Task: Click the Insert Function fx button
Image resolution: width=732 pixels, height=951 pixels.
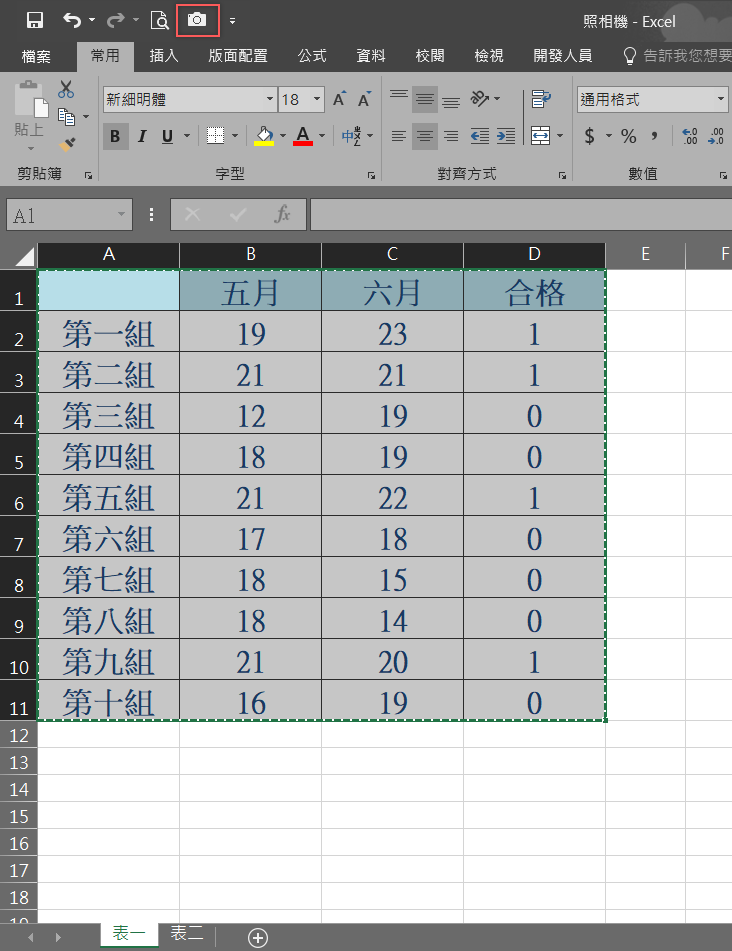Action: point(283,214)
